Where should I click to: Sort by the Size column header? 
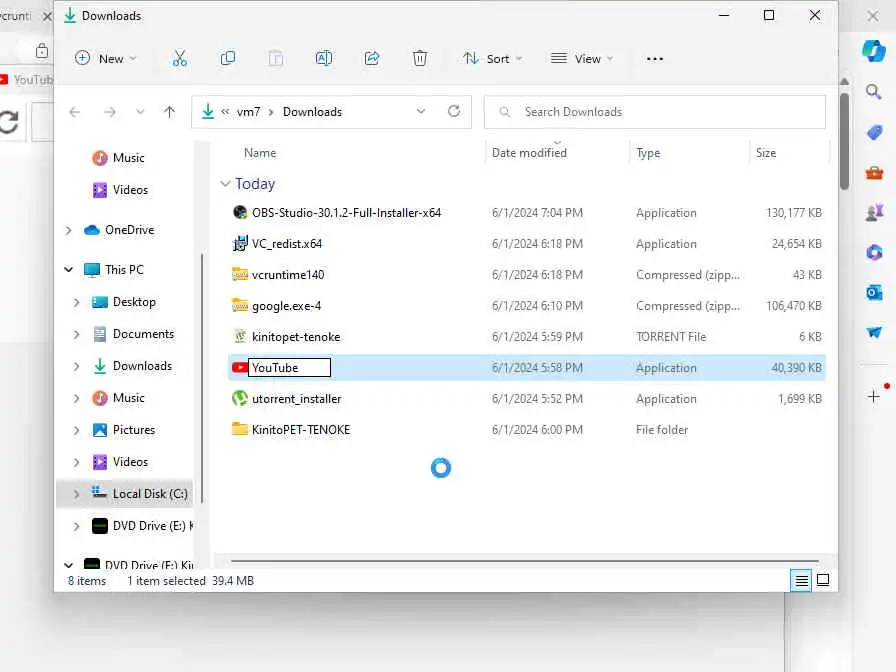(x=766, y=153)
